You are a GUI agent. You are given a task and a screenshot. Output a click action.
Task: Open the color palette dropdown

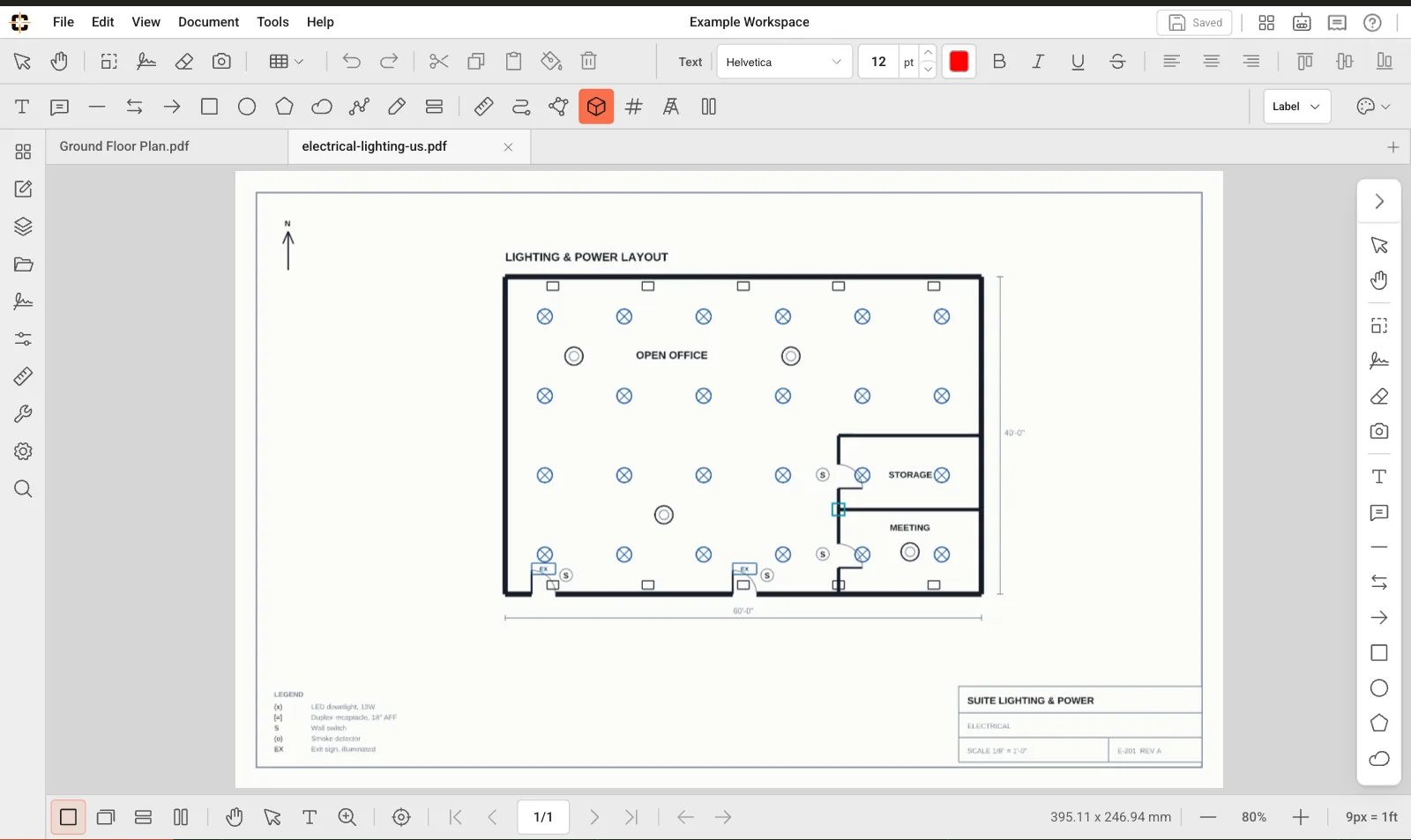pyautogui.click(x=1373, y=107)
